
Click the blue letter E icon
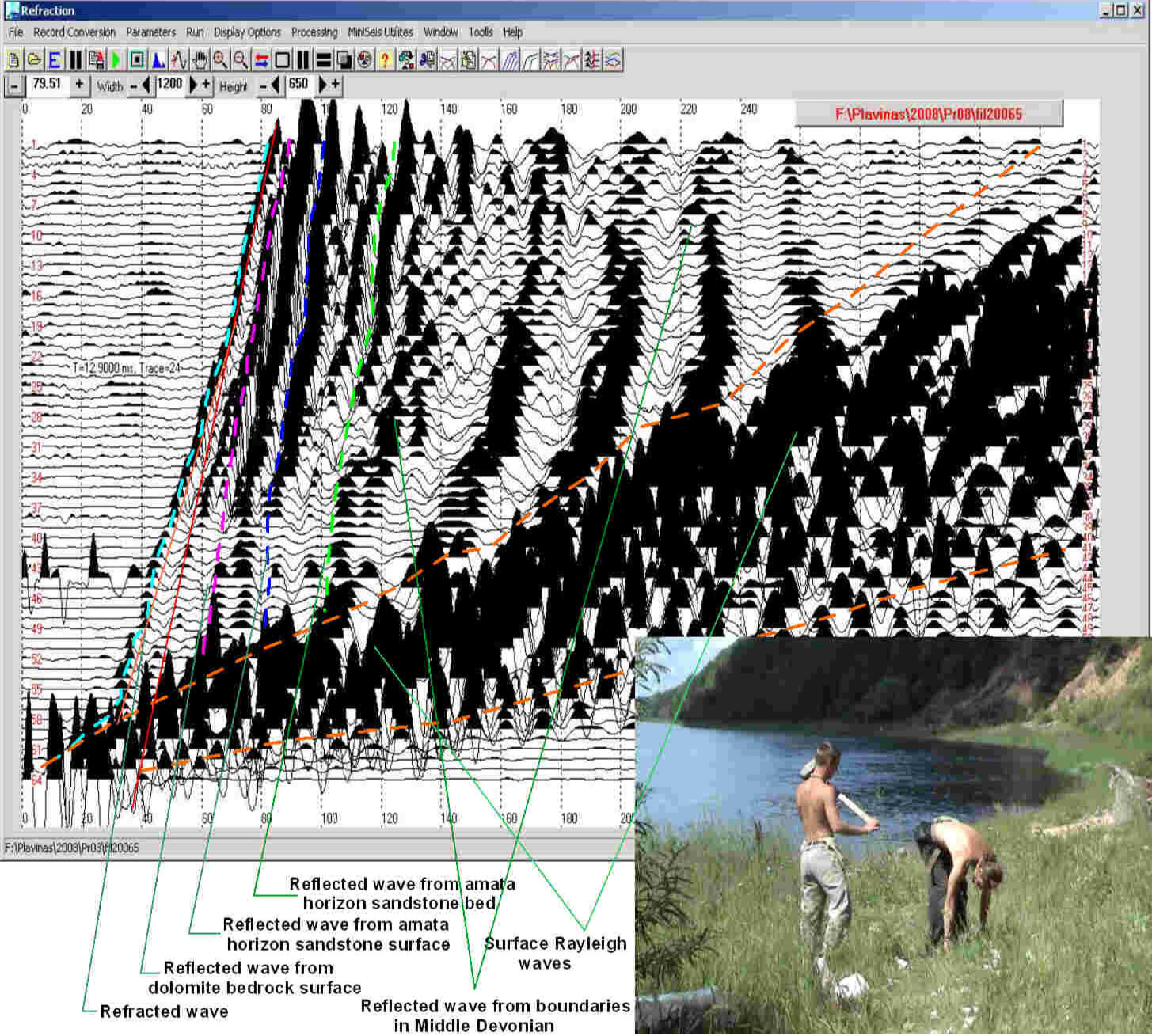pos(55,60)
